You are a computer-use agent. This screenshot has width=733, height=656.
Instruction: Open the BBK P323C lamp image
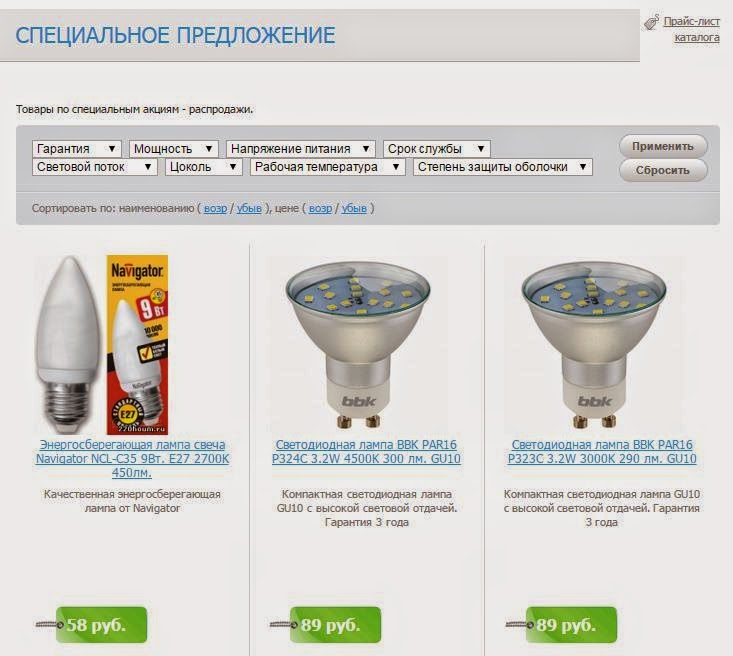click(x=594, y=345)
